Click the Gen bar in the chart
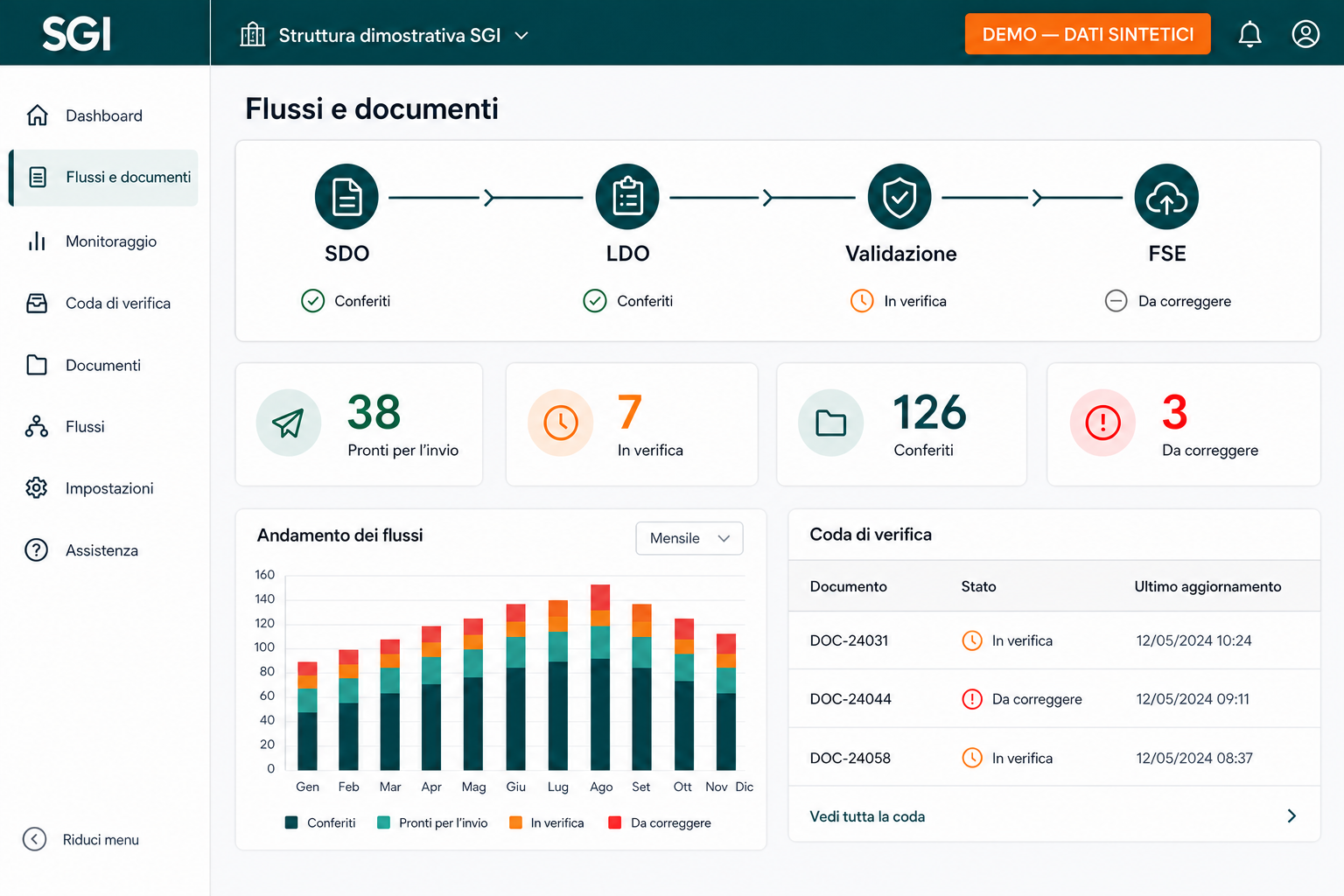The height and width of the screenshot is (896, 1344). (307, 716)
